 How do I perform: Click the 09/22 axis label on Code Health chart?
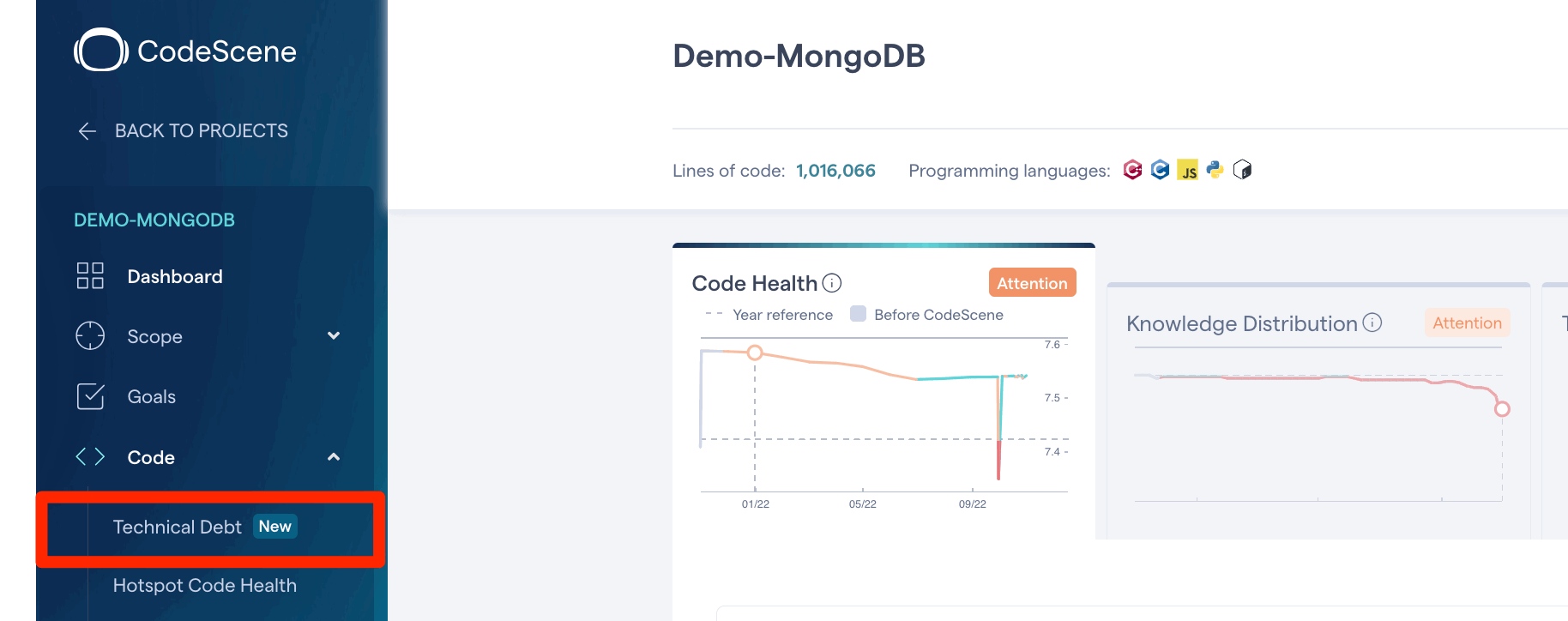(x=973, y=504)
